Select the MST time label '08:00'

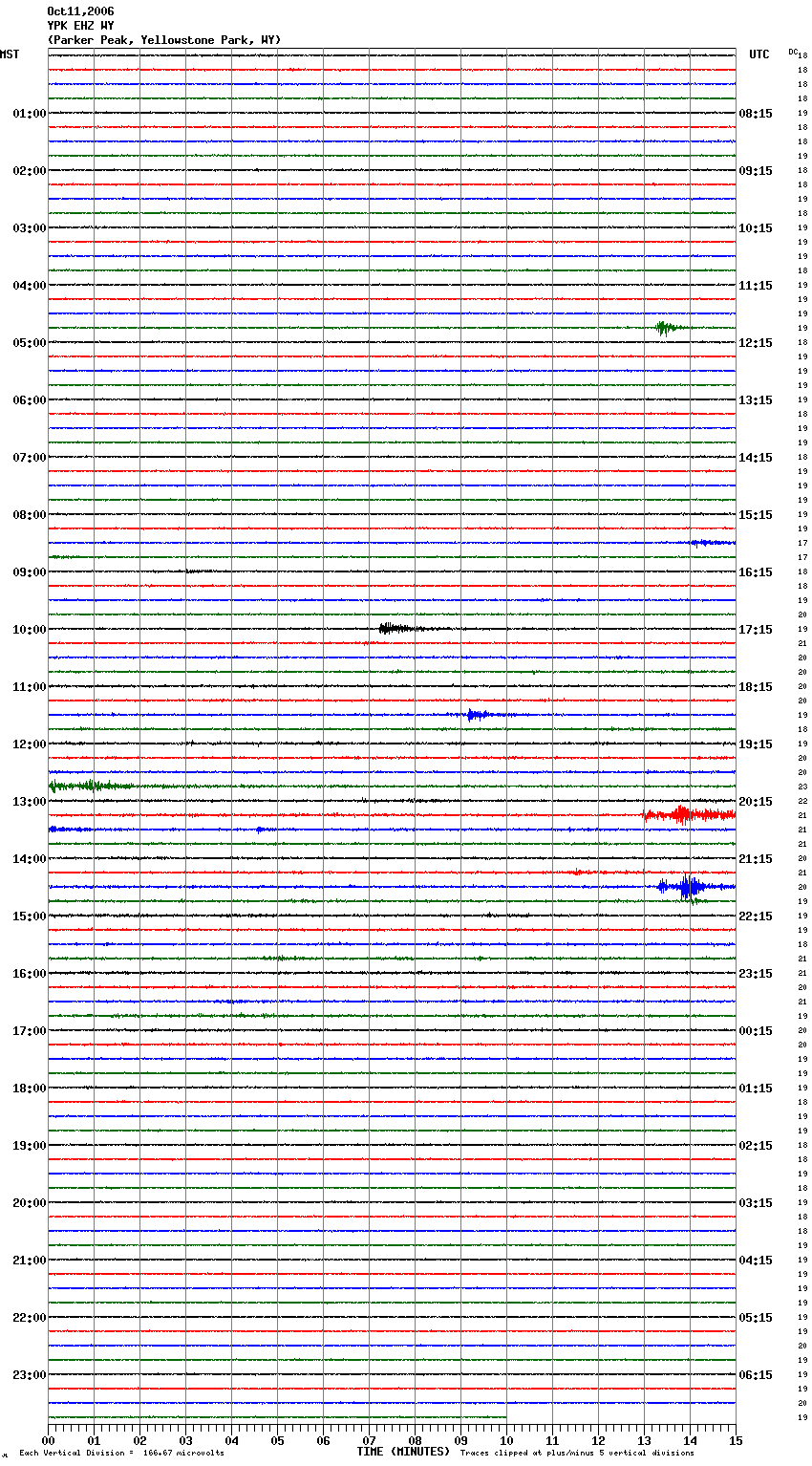tap(30, 515)
